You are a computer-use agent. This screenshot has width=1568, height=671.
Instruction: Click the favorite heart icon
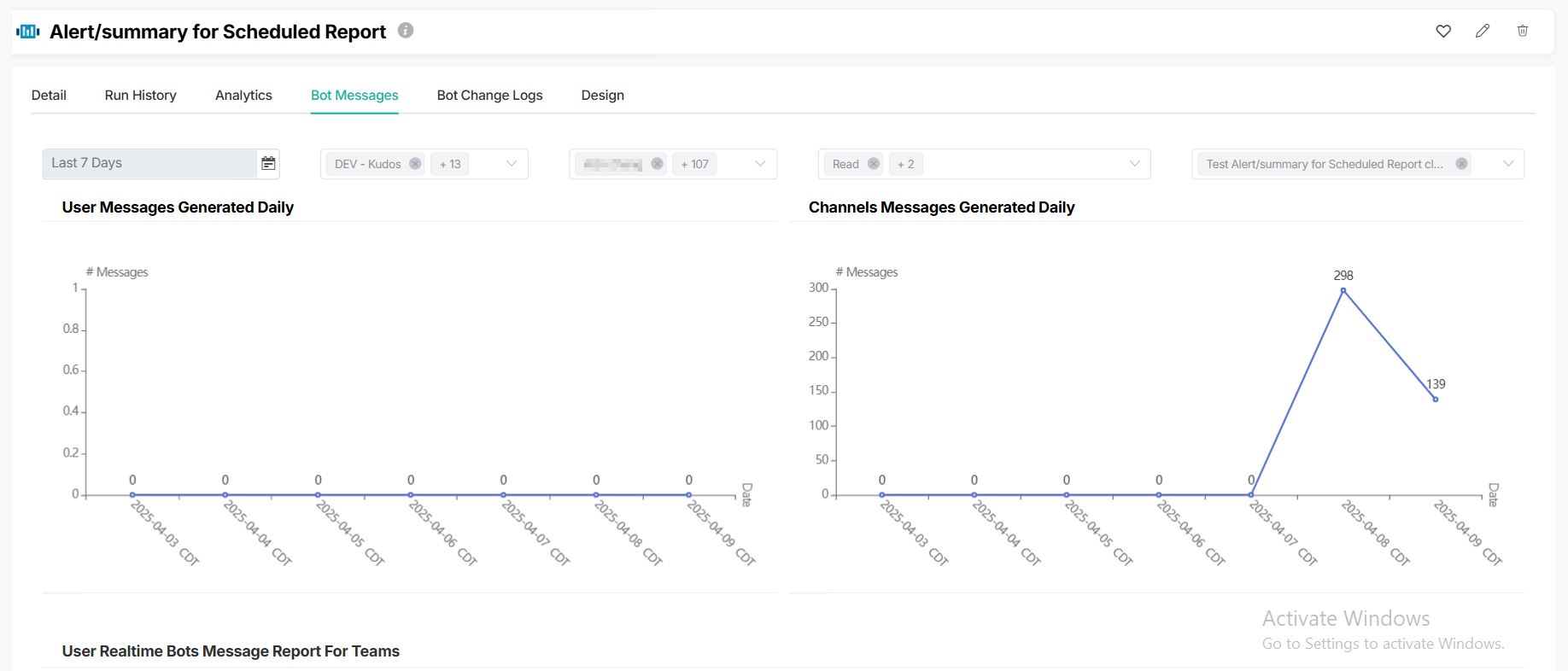(1443, 32)
